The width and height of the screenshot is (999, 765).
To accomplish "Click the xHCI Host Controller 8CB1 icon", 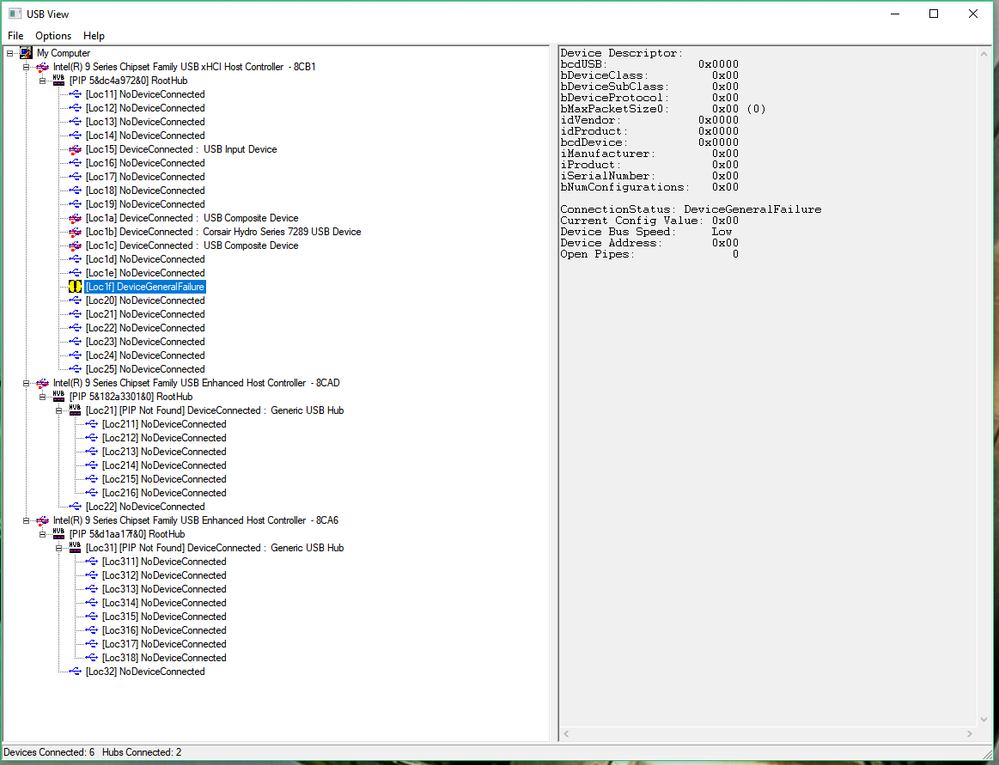I will pyautogui.click(x=42, y=67).
